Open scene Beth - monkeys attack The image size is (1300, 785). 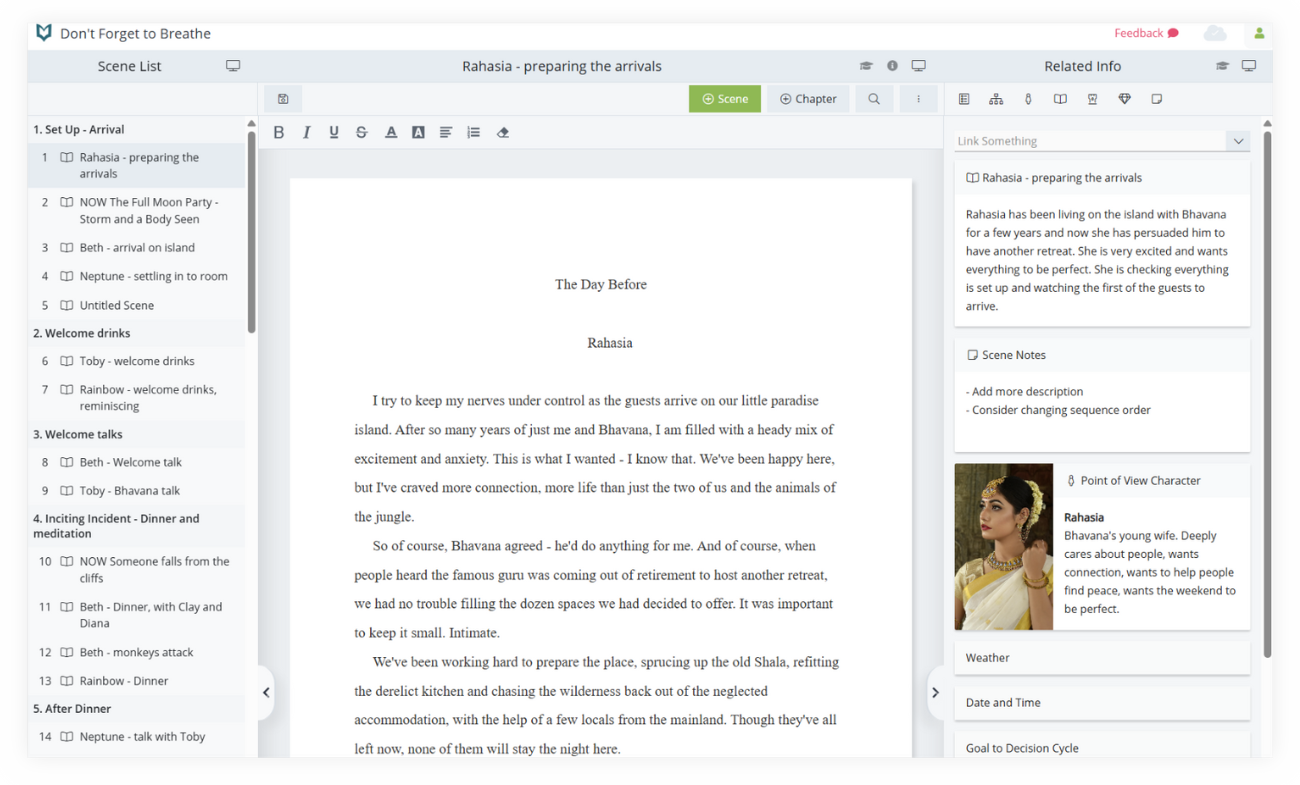pyautogui.click(x=136, y=652)
